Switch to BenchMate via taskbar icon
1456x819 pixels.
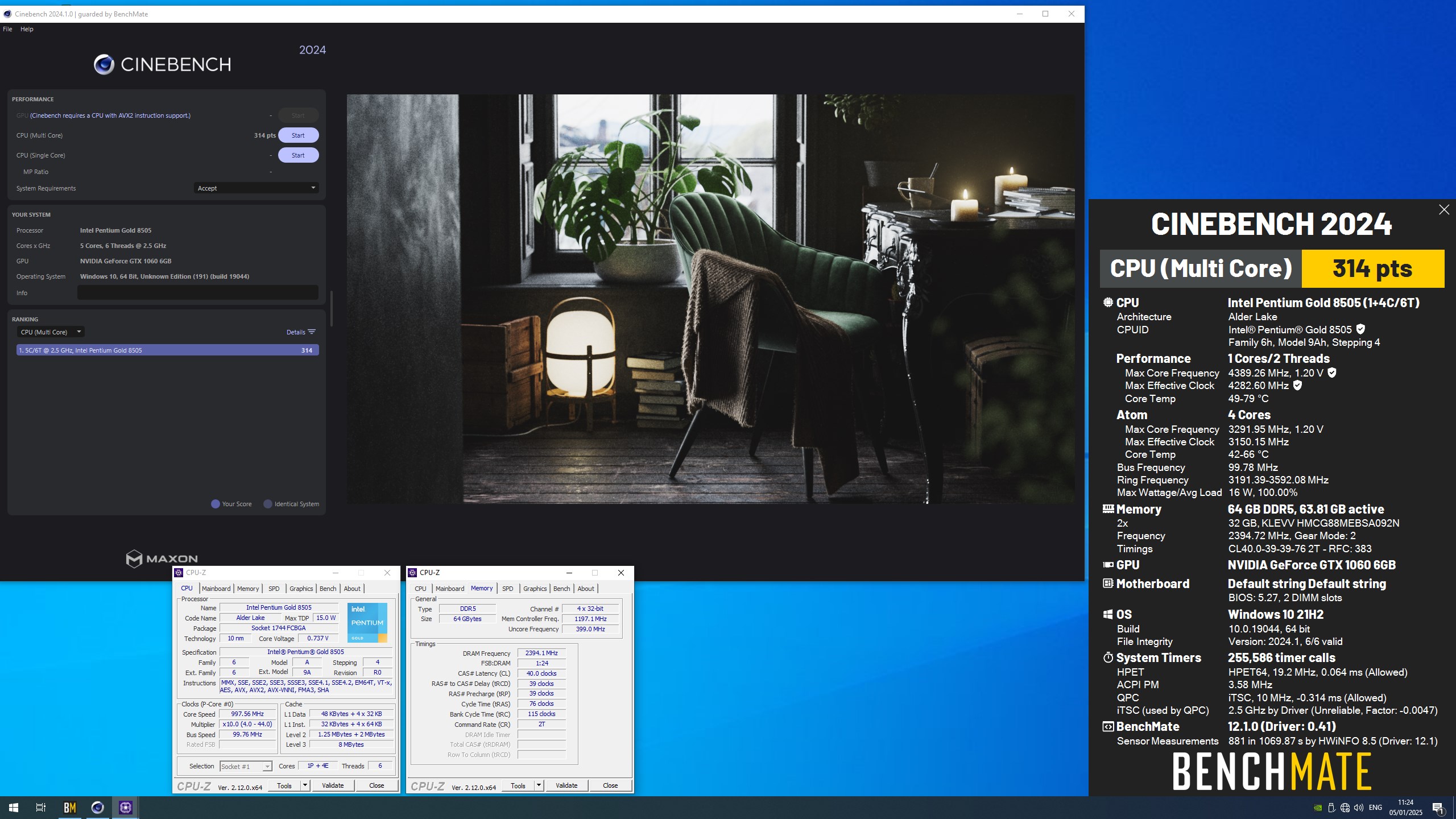69,807
